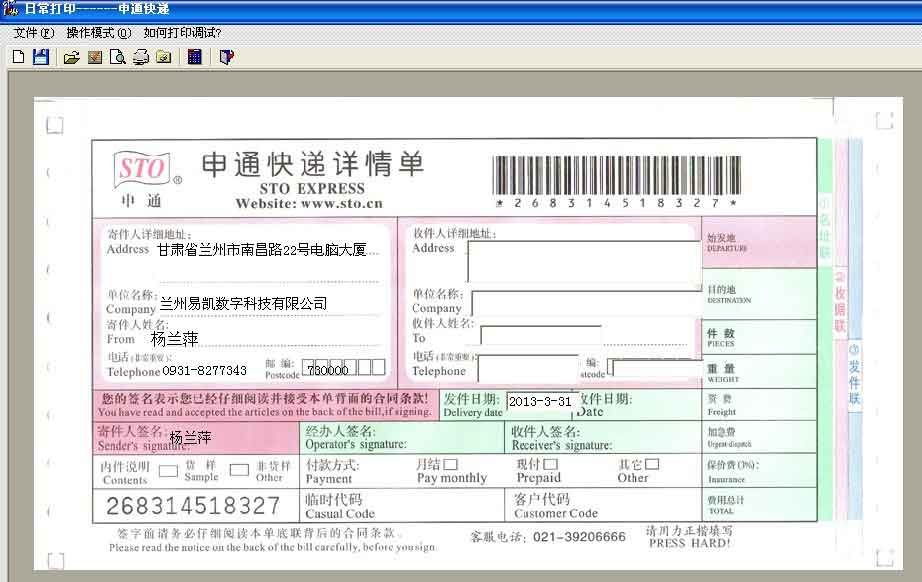Print the waybill using the printer icon
Viewport: 922px width, 582px height.
coord(140,57)
